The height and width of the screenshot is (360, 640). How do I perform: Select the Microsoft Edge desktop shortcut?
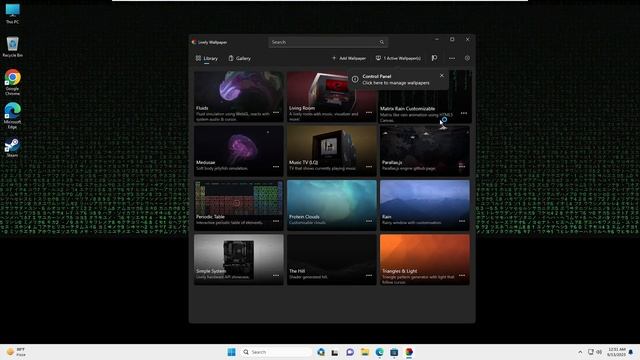click(x=12, y=116)
